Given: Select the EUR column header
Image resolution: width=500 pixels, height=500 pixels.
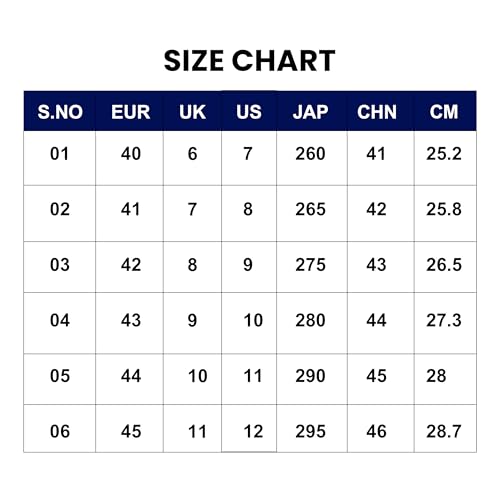Looking at the screenshot, I should 131,112.
